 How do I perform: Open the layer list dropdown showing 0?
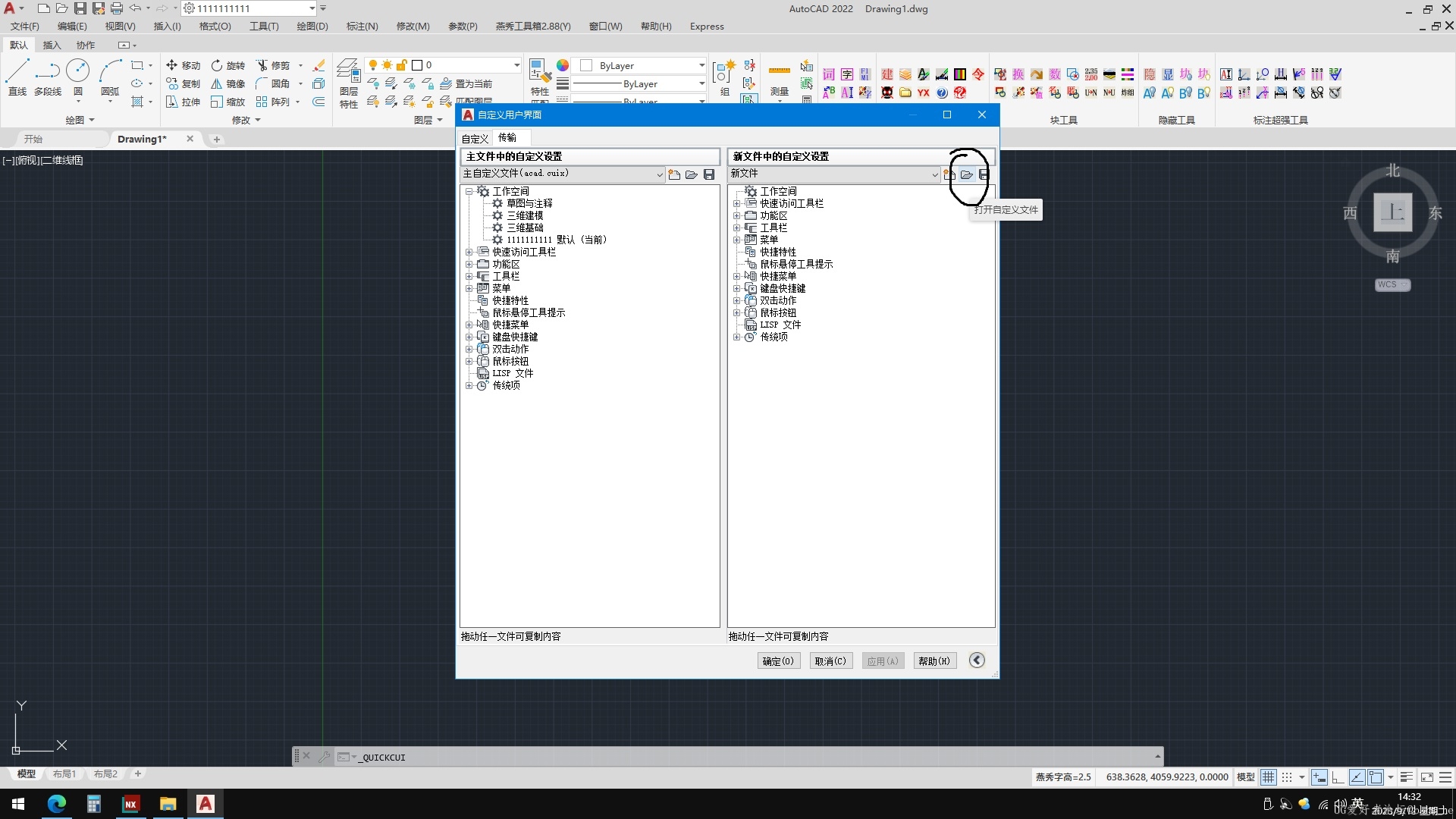443,65
